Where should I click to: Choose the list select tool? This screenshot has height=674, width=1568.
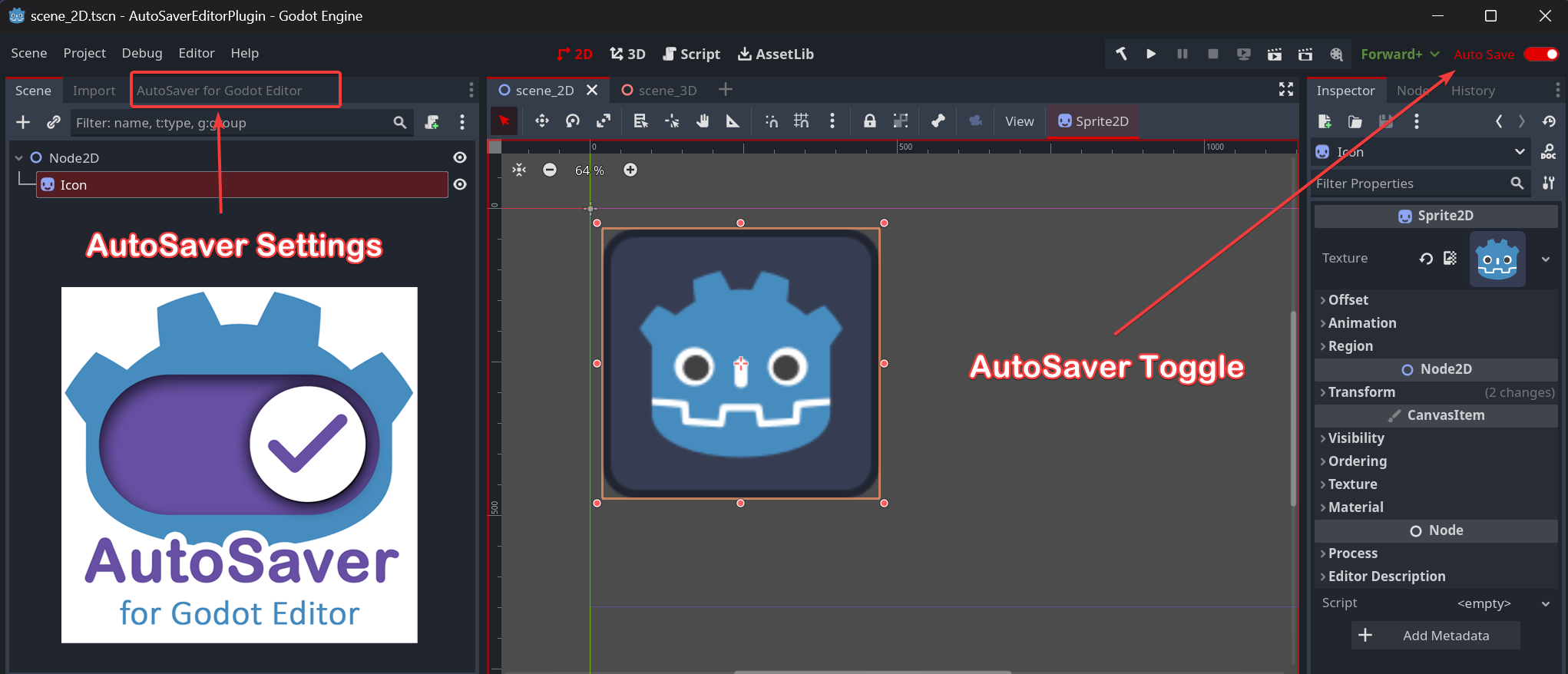click(x=640, y=121)
